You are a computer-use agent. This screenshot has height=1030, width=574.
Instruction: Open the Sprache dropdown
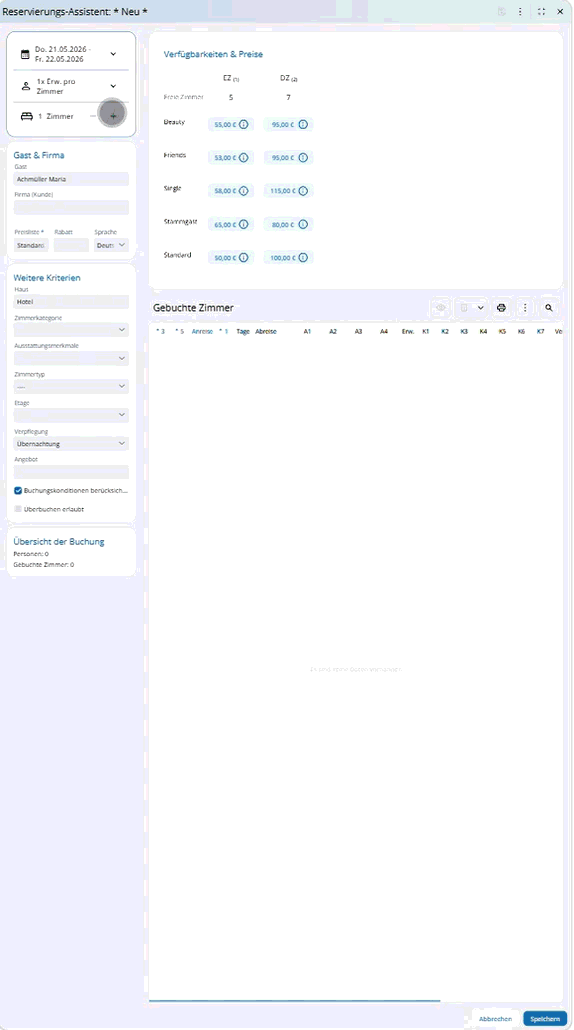111,245
